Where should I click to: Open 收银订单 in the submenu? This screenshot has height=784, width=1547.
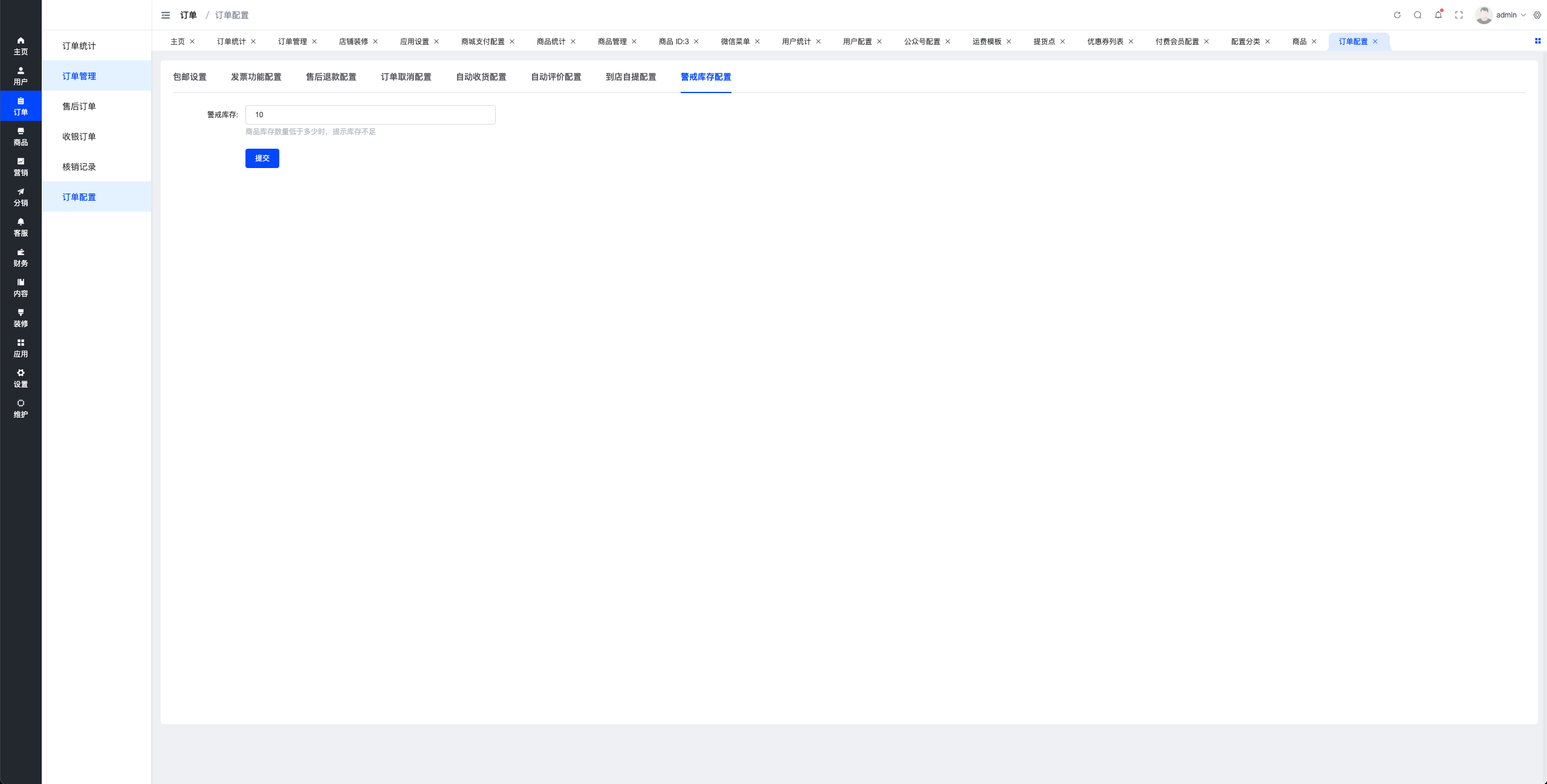tap(97, 136)
